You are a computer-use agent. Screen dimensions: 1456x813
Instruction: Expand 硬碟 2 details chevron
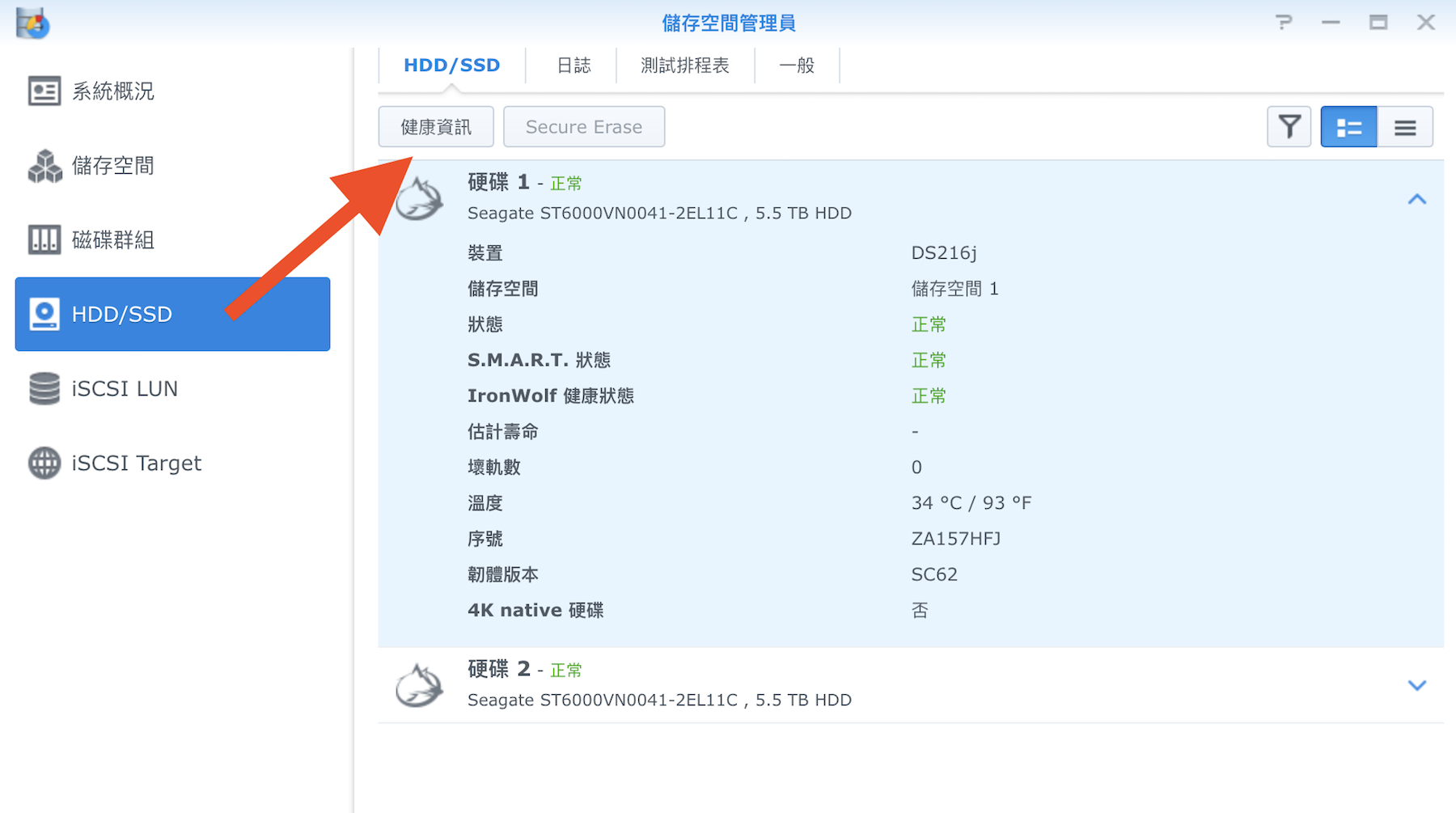pyautogui.click(x=1416, y=685)
